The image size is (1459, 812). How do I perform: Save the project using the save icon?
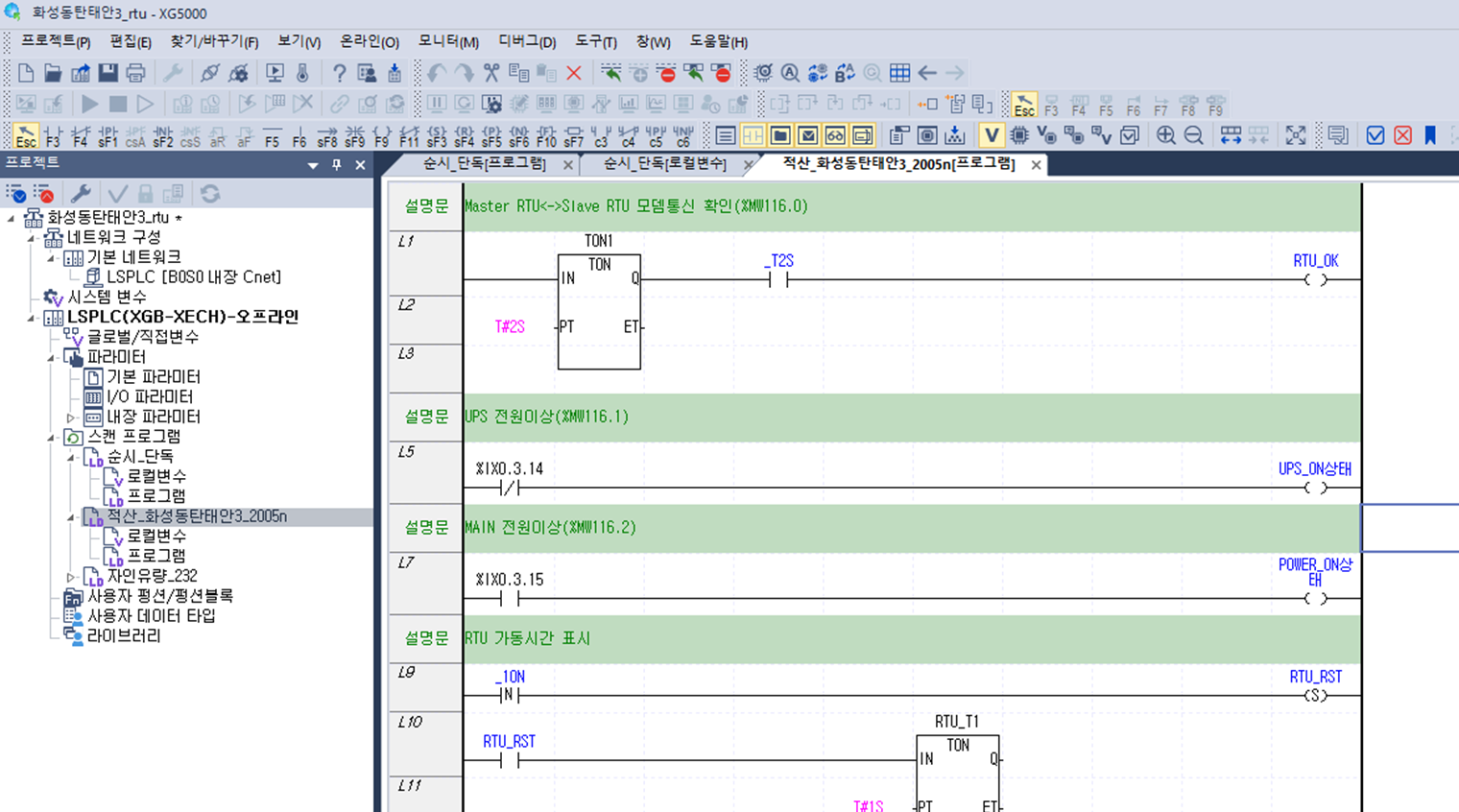click(108, 73)
